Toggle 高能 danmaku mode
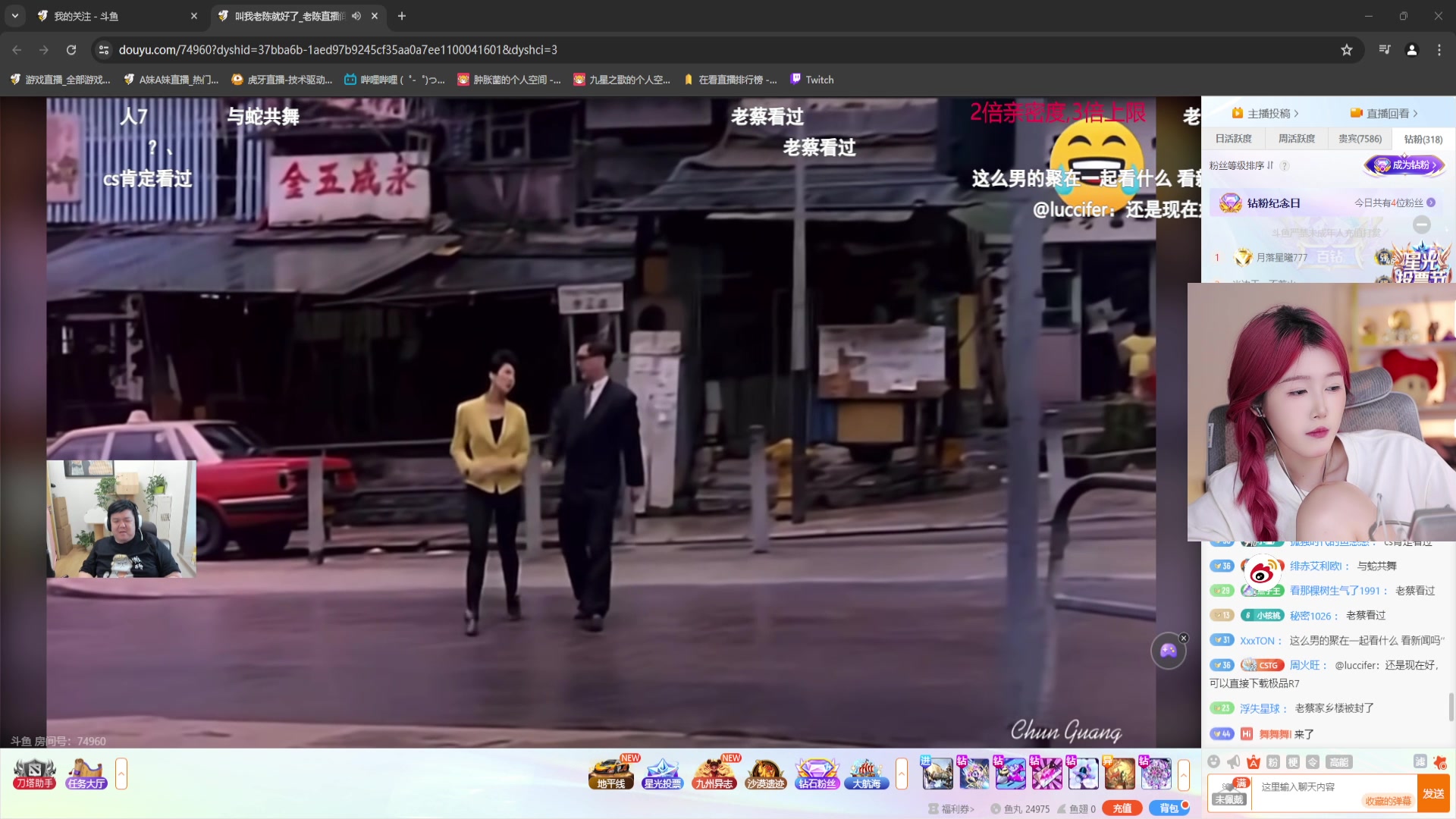The image size is (1456, 819). tap(1338, 763)
